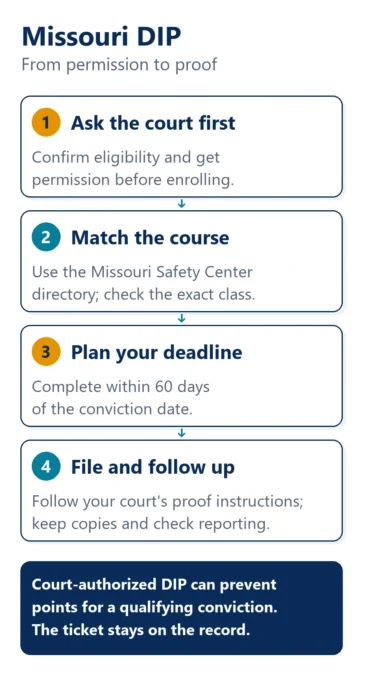Click the teal number 4 circle
The image size is (366, 675).
click(46, 467)
